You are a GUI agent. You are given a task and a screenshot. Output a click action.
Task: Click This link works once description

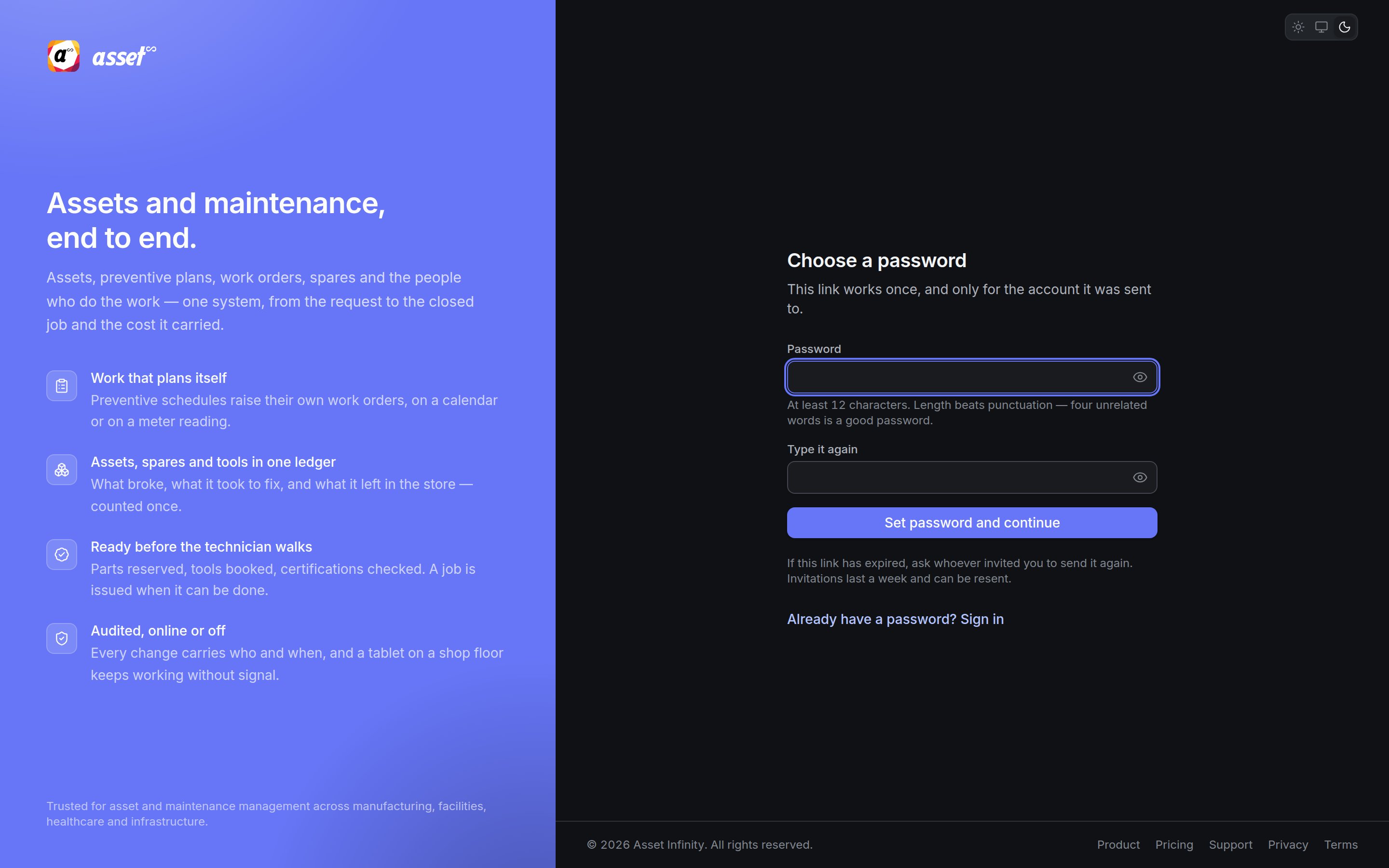pos(969,299)
